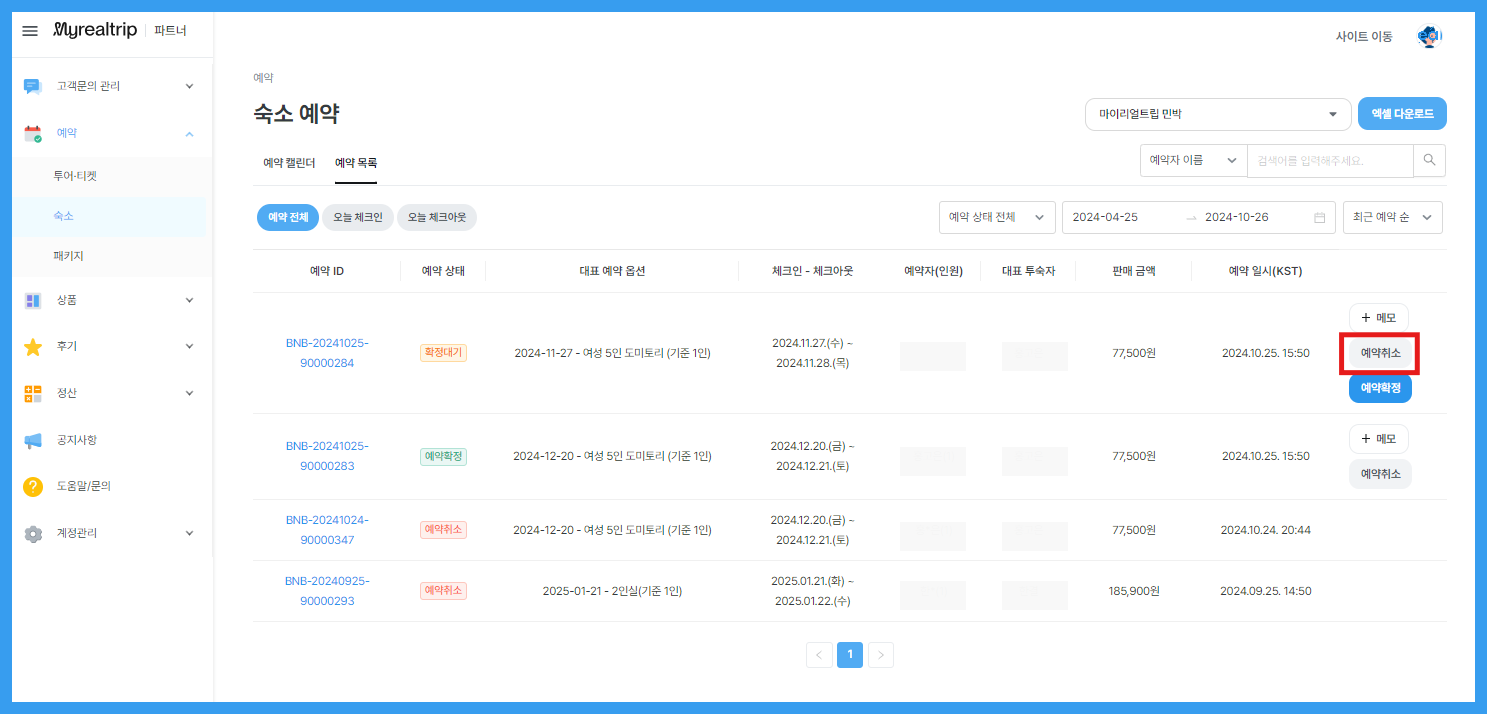Click the 계정관리 gear icon

click(x=31, y=532)
